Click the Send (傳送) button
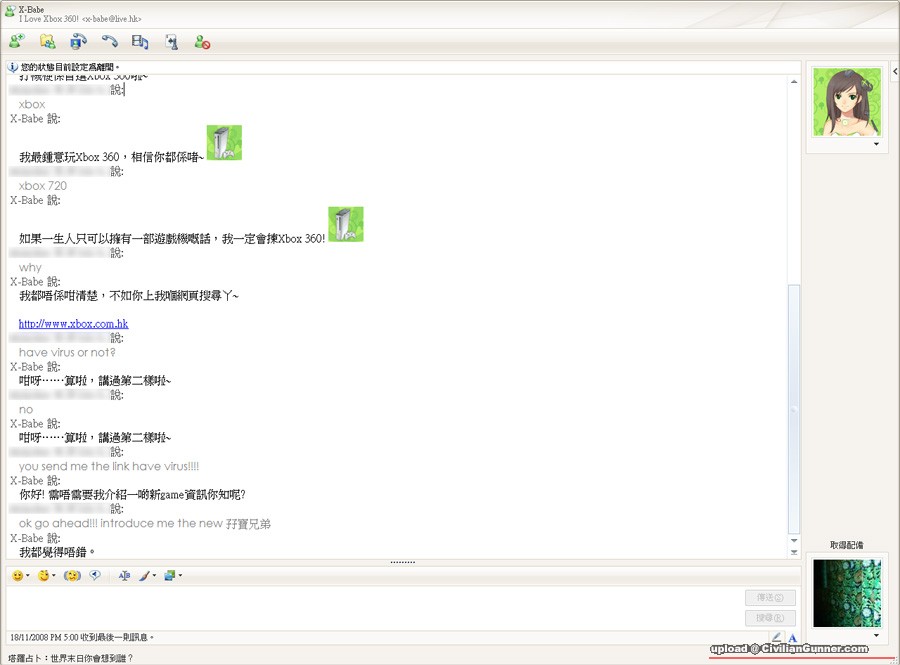Screen dimensions: 900x665 (770, 598)
